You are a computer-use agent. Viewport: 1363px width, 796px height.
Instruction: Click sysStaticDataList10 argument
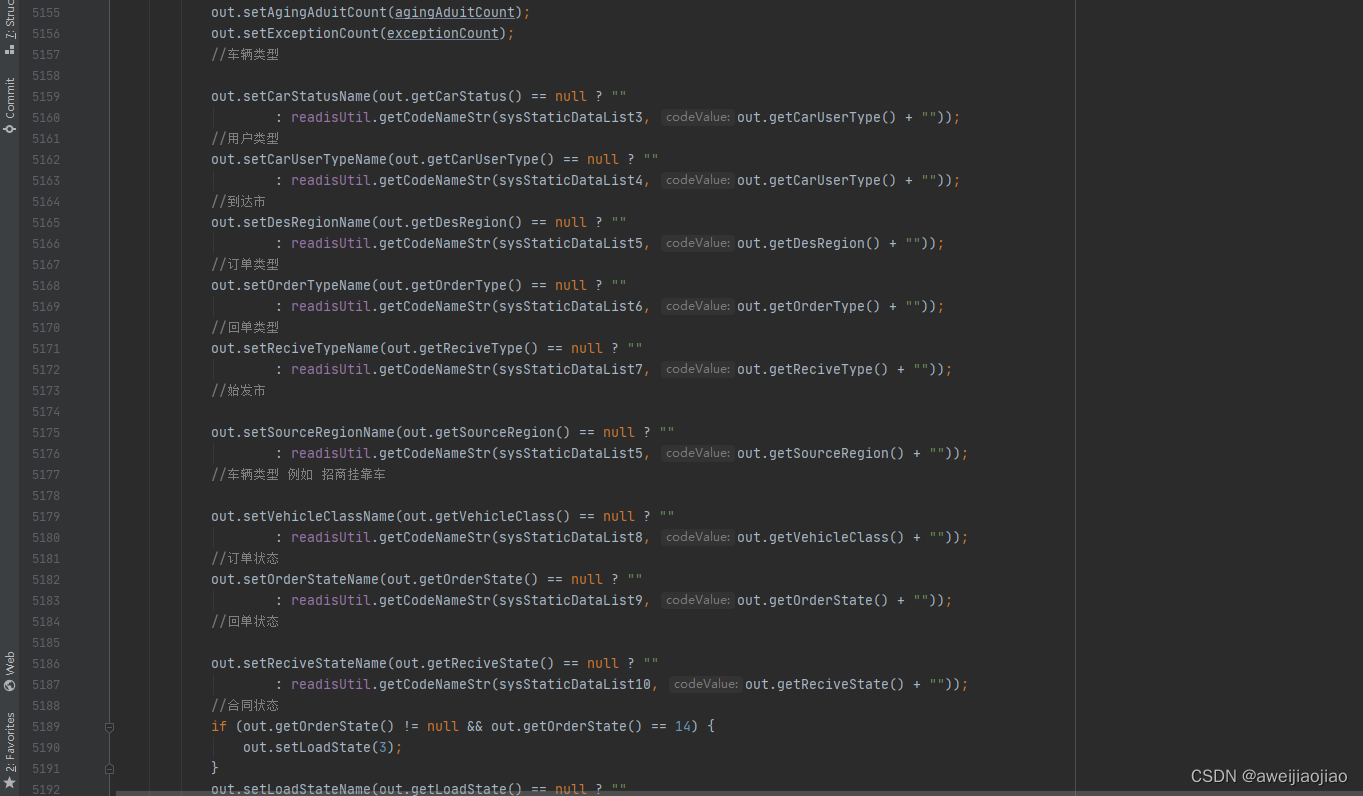click(x=575, y=685)
